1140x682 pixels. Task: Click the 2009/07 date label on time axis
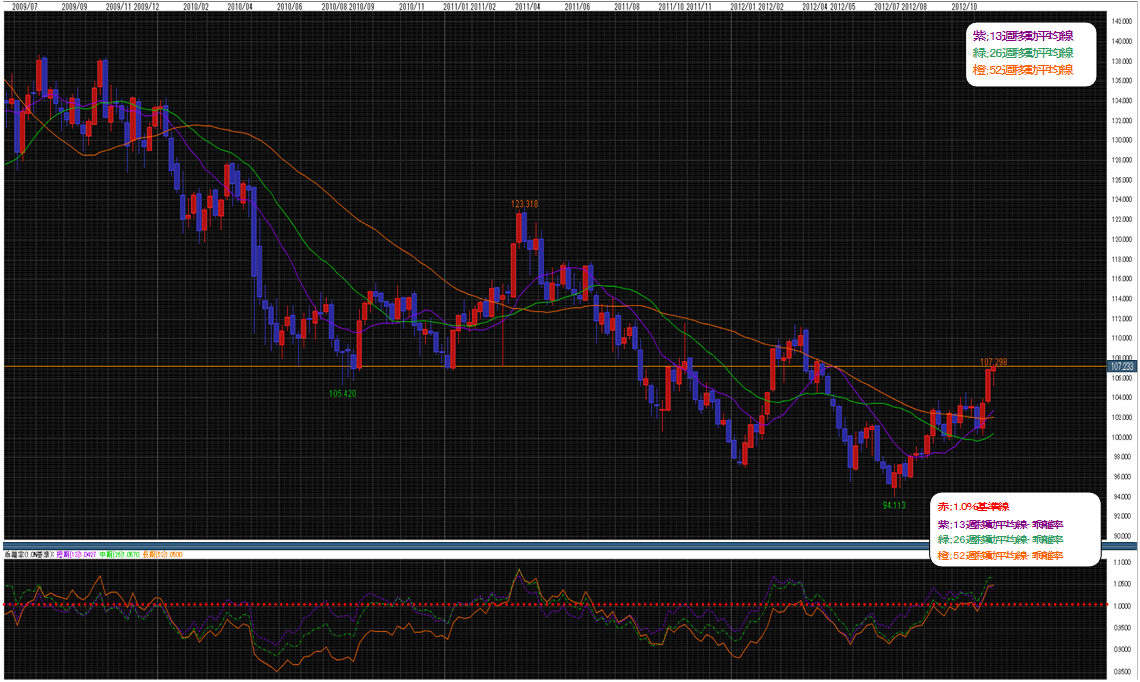coord(24,6)
